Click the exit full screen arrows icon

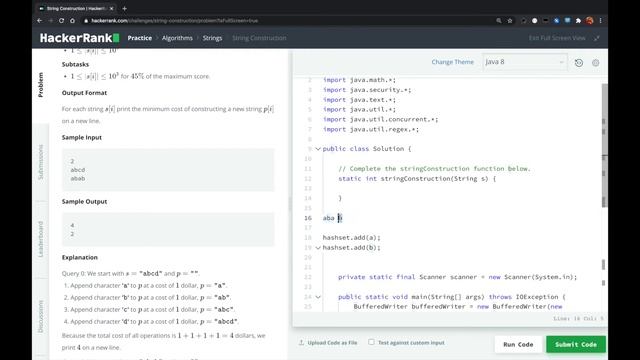pos(597,38)
